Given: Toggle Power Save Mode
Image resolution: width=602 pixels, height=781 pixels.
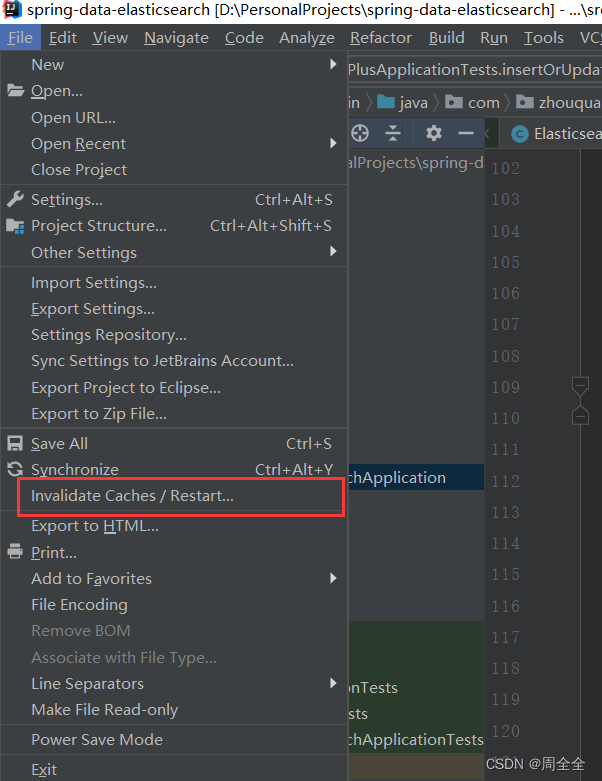Looking at the screenshot, I should [174, 740].
